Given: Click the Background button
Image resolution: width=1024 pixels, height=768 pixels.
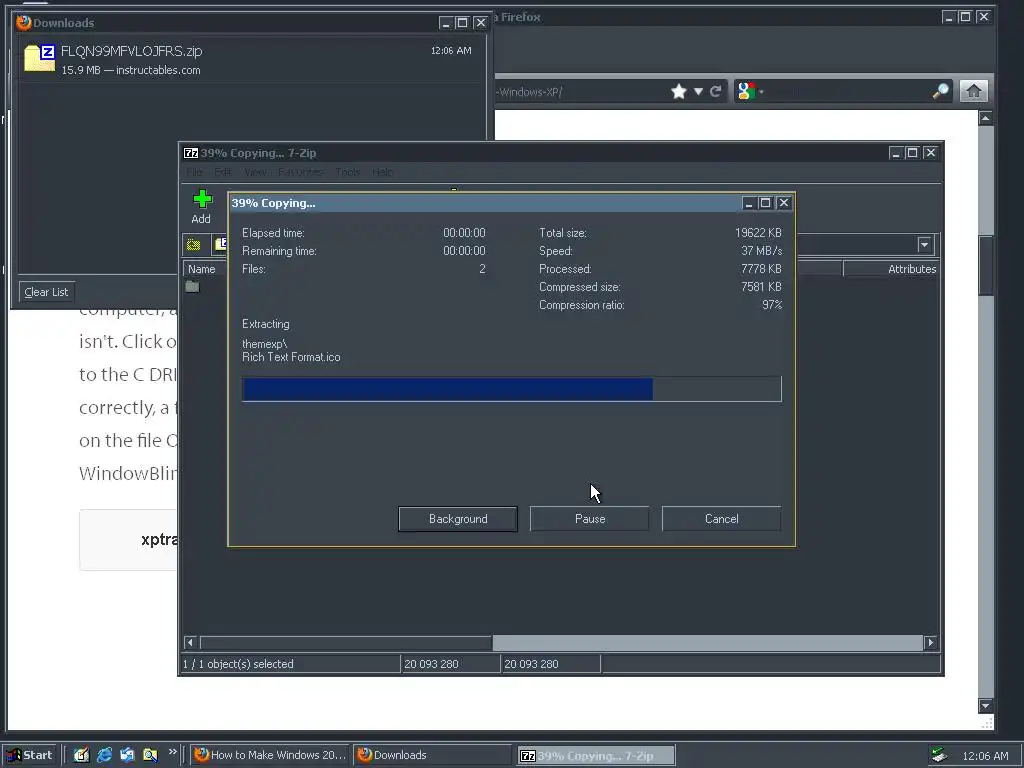Looking at the screenshot, I should [x=458, y=519].
